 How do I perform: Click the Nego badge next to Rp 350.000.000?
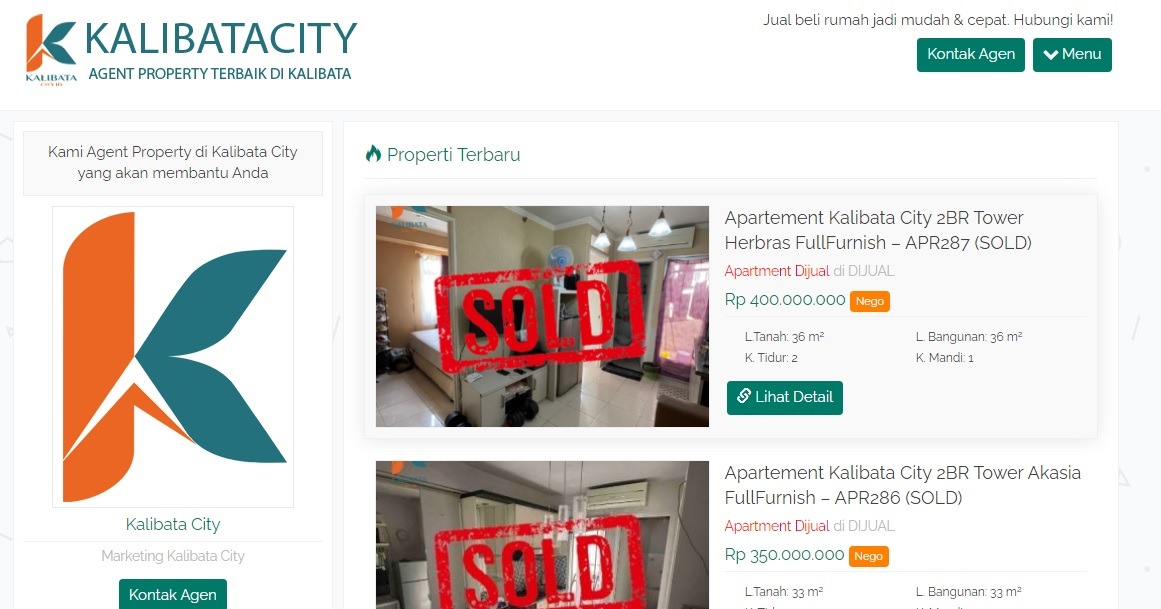[869, 556]
